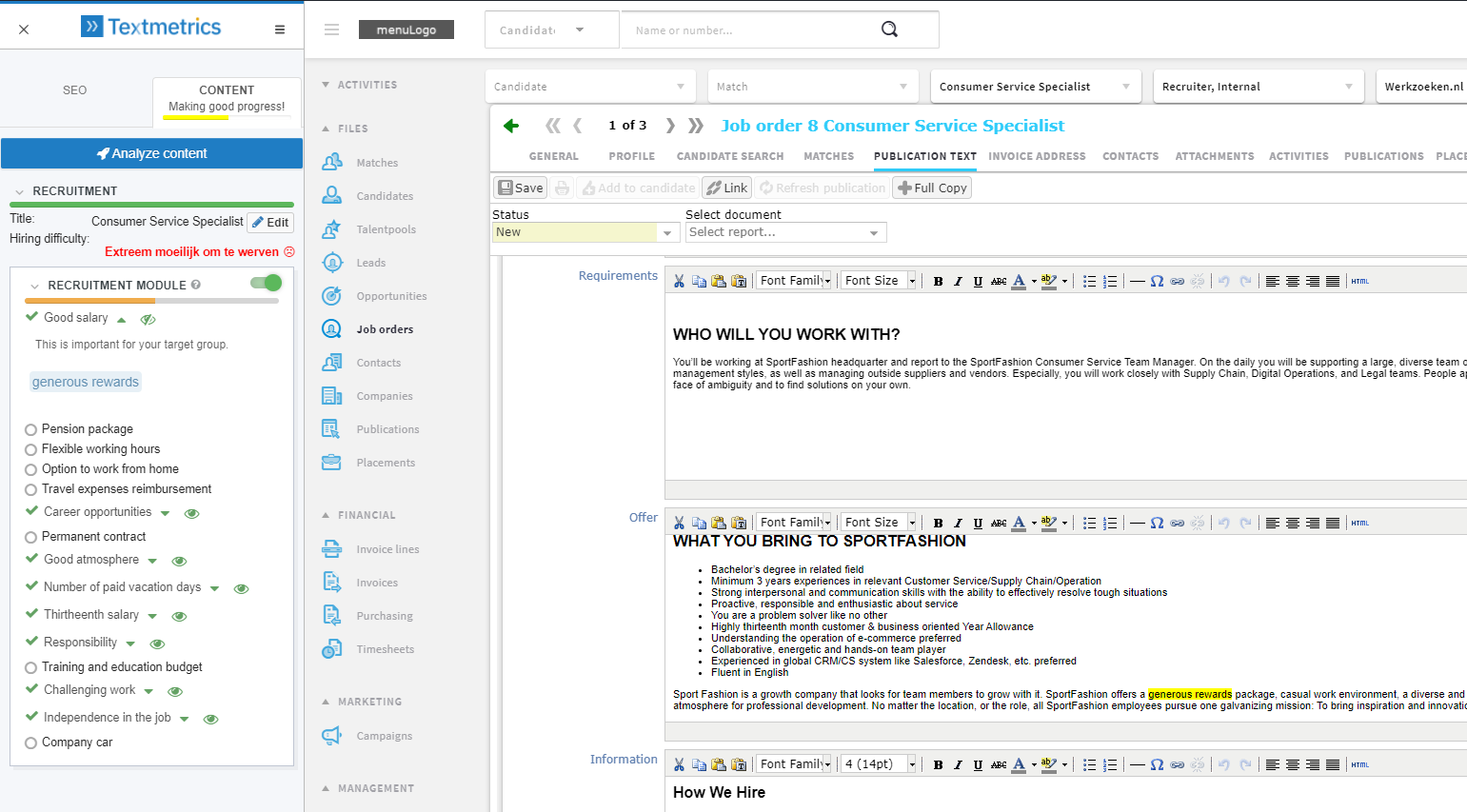Open HTML source in Information editor
The width and height of the screenshot is (1467, 812).
pos(1360,764)
